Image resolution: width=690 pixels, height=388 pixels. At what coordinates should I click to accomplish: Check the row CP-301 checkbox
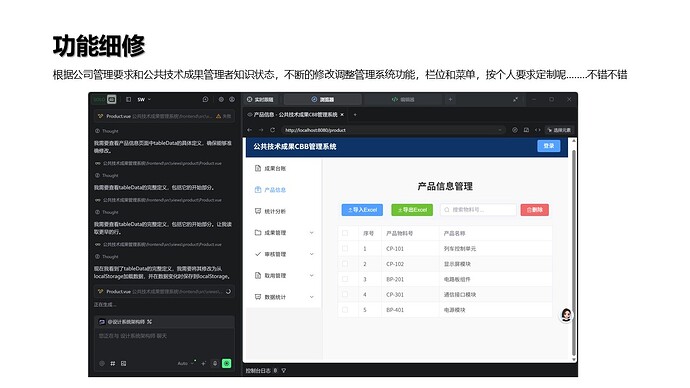pyautogui.click(x=345, y=294)
